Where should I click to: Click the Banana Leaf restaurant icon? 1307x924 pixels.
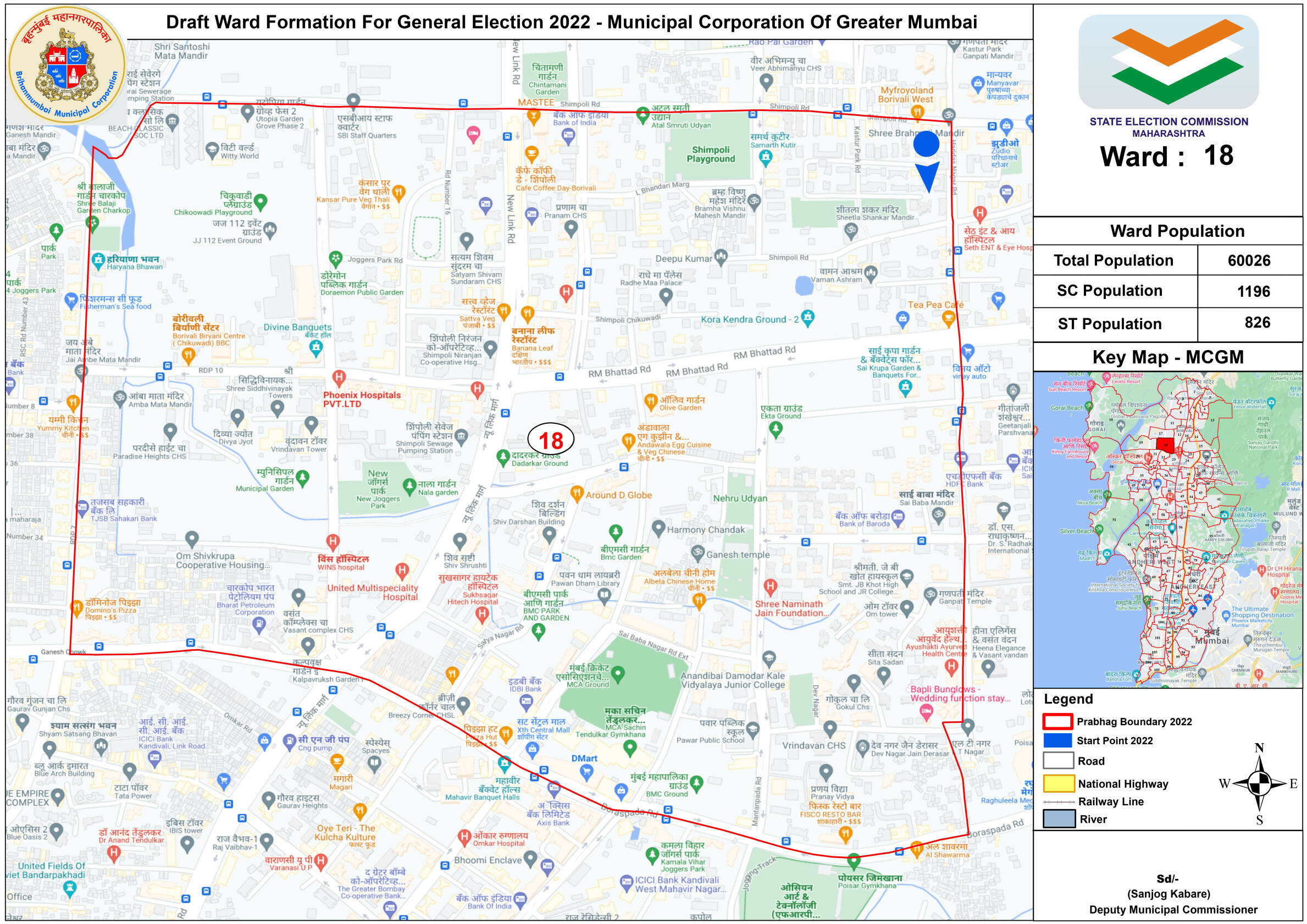[x=527, y=313]
